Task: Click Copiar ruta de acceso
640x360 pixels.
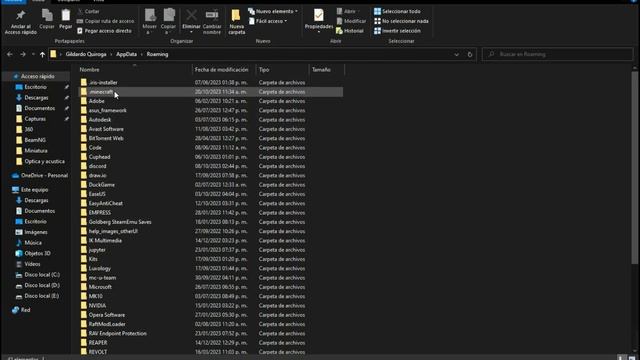Action: [x=106, y=21]
